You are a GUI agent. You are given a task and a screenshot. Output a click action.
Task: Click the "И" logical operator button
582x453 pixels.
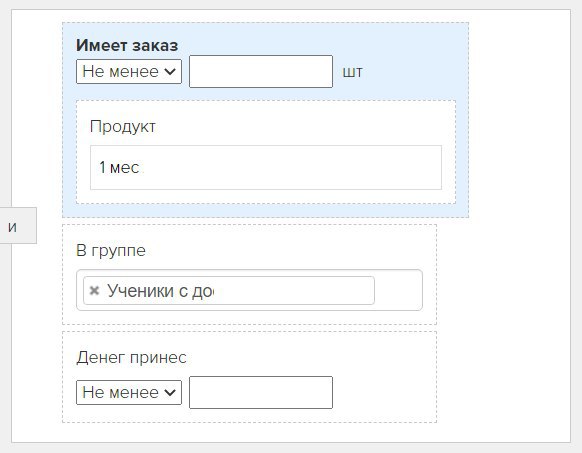[16, 226]
